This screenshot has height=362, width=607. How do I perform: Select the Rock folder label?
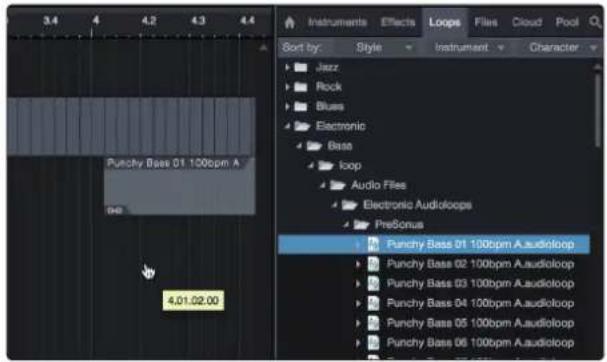[329, 87]
